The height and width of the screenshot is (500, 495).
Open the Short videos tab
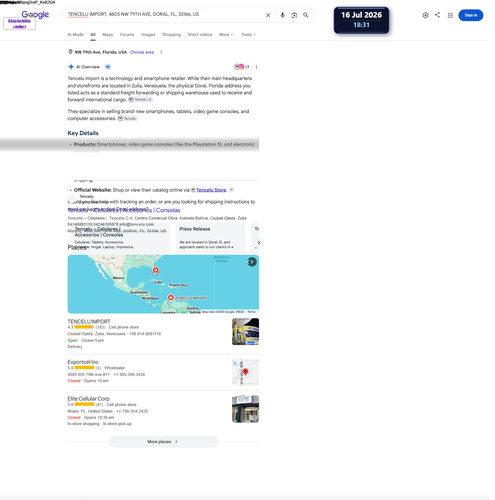(200, 35)
